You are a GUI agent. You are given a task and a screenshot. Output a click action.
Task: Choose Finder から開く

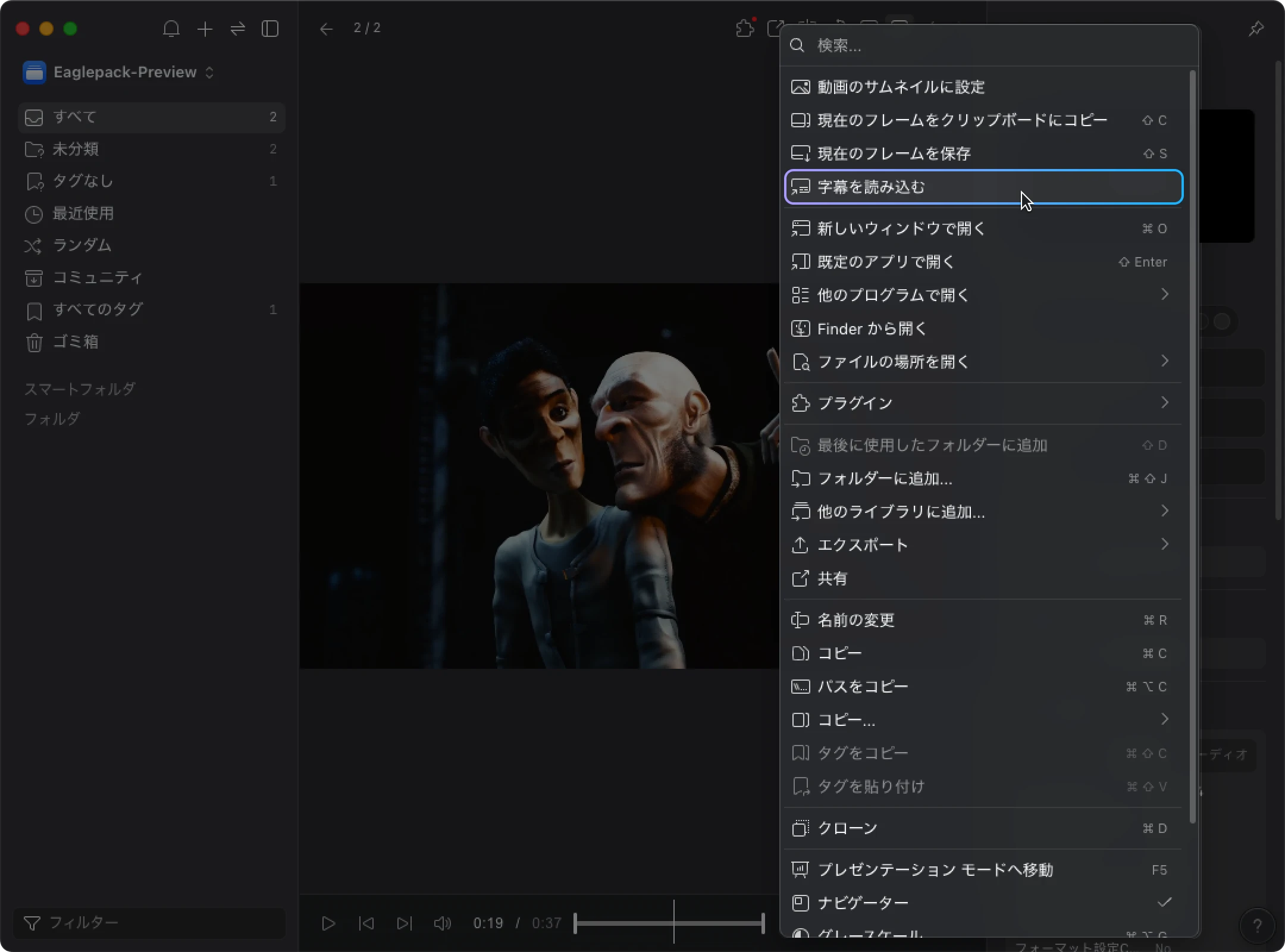[x=984, y=328]
